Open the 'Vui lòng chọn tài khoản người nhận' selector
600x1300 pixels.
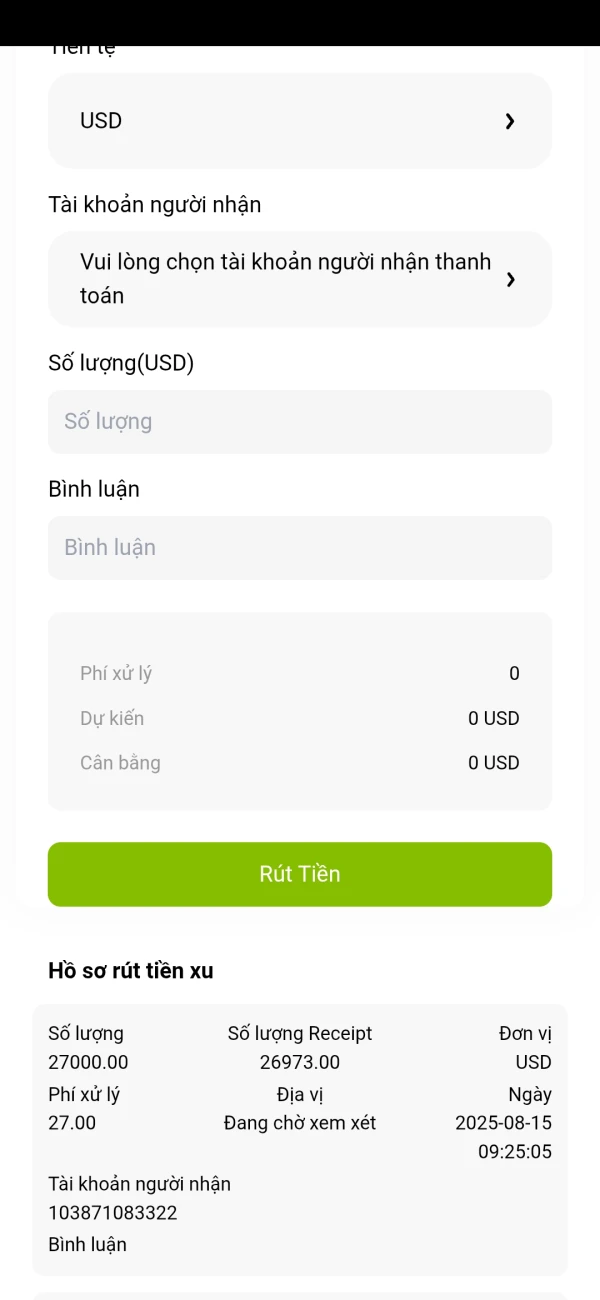coord(285,278)
